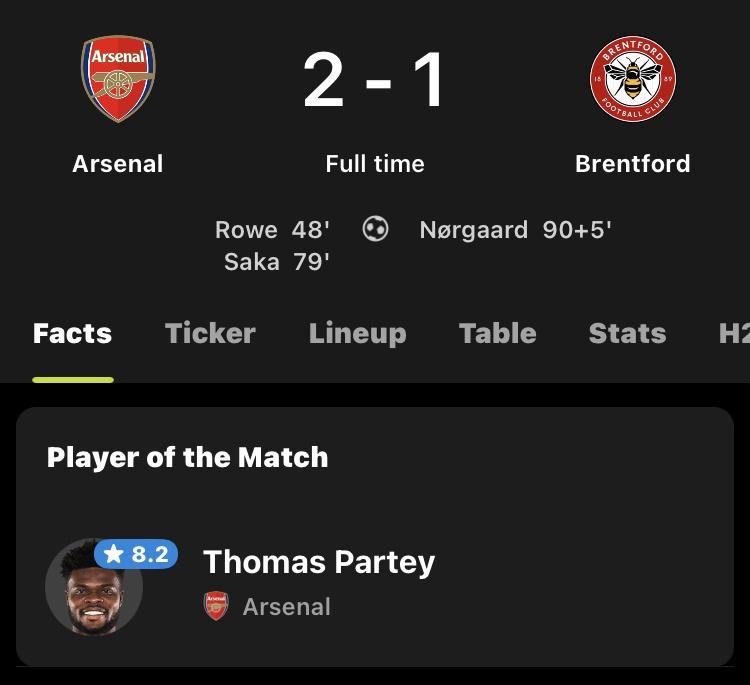Tap Nørgaard 90+5' goal entry
Screen dimensions: 750x685
point(515,230)
